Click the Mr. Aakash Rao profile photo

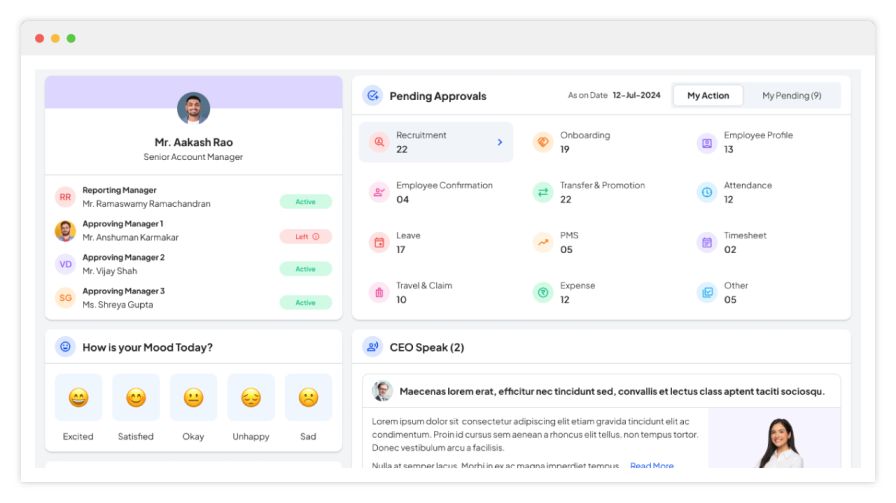pyautogui.click(x=193, y=108)
